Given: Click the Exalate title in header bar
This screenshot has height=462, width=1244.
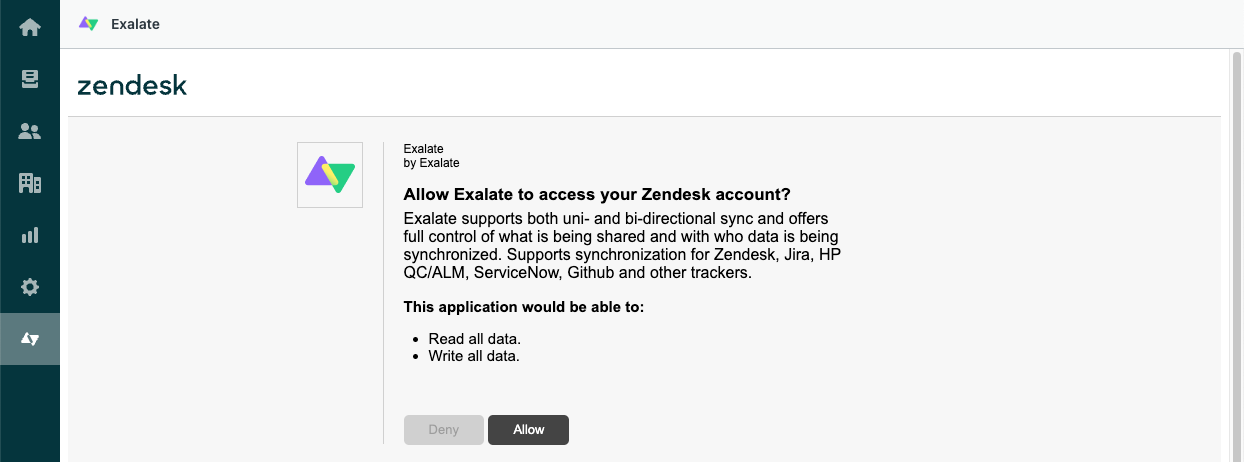Looking at the screenshot, I should (x=135, y=24).
